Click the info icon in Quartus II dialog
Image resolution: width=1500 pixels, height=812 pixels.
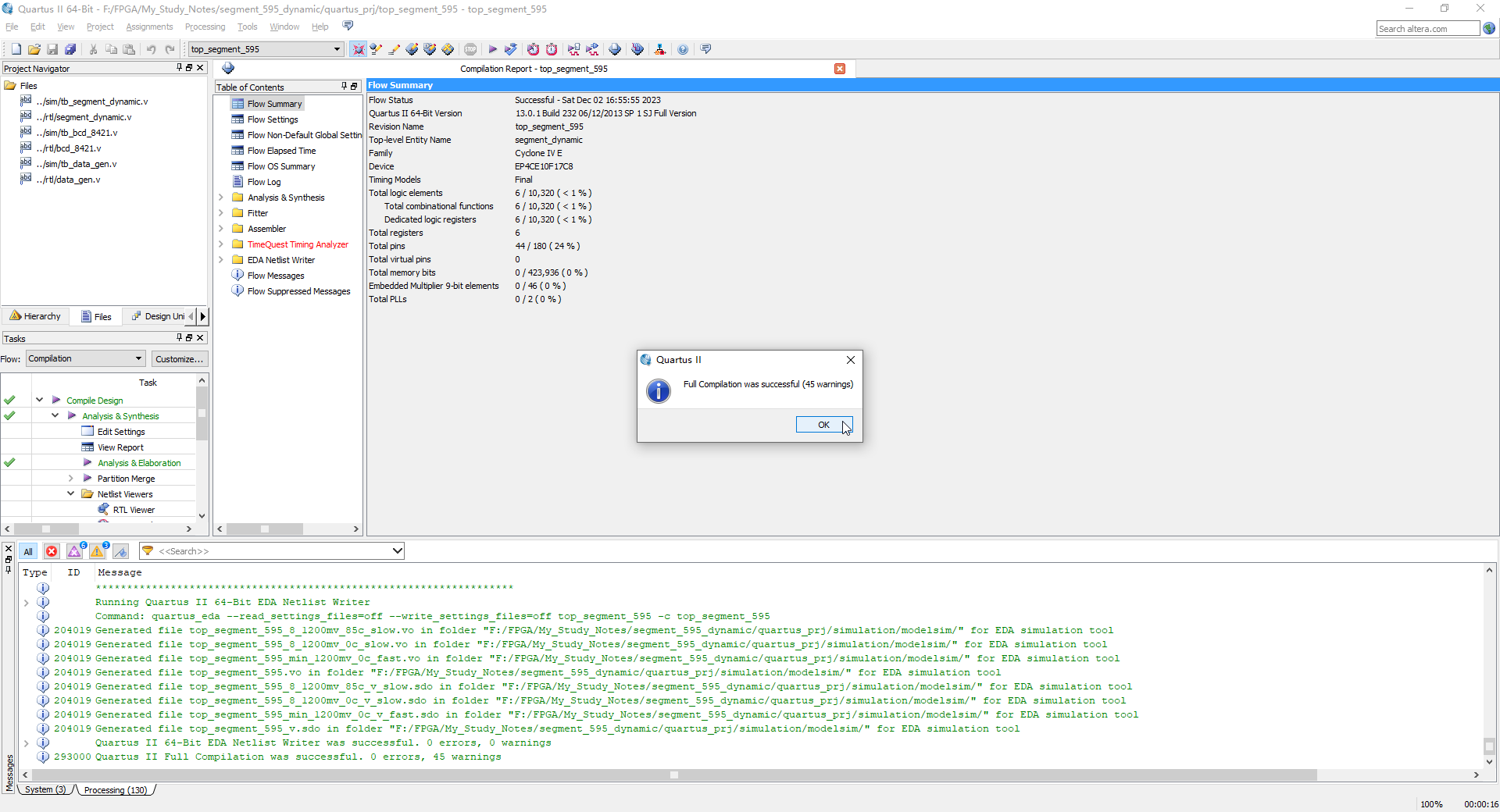coord(659,390)
